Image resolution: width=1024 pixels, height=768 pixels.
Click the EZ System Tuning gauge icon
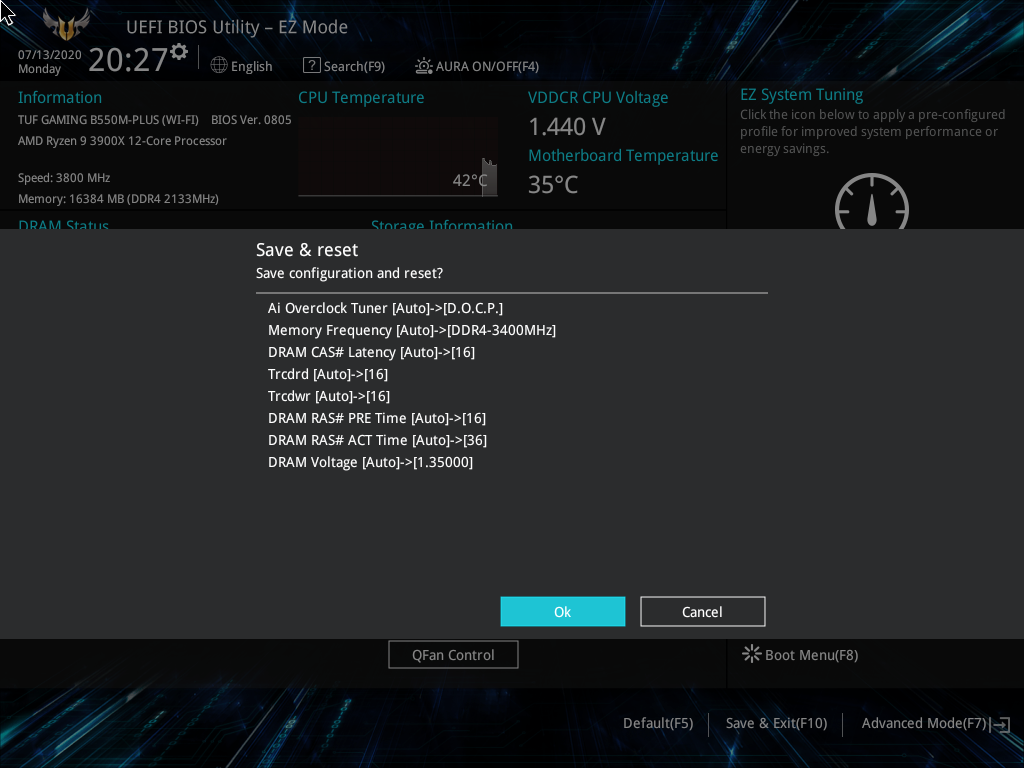[x=872, y=201]
